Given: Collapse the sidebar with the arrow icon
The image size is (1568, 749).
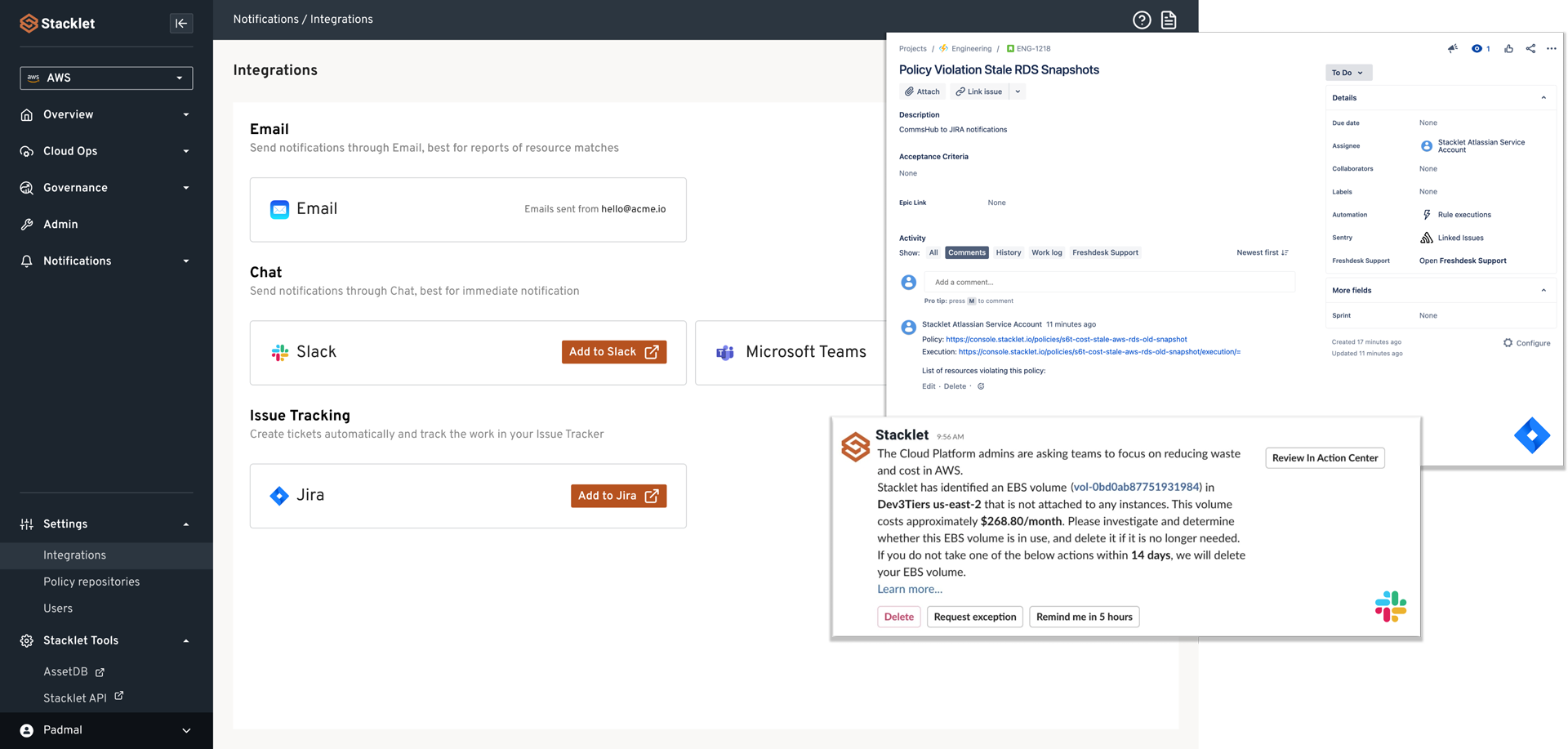Looking at the screenshot, I should coord(181,23).
